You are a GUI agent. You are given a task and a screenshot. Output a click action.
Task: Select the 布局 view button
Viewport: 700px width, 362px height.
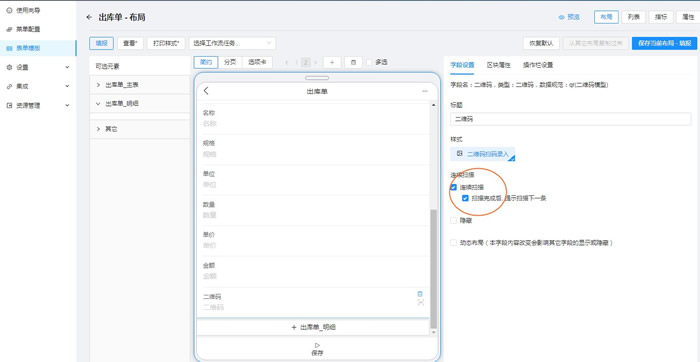click(x=606, y=17)
